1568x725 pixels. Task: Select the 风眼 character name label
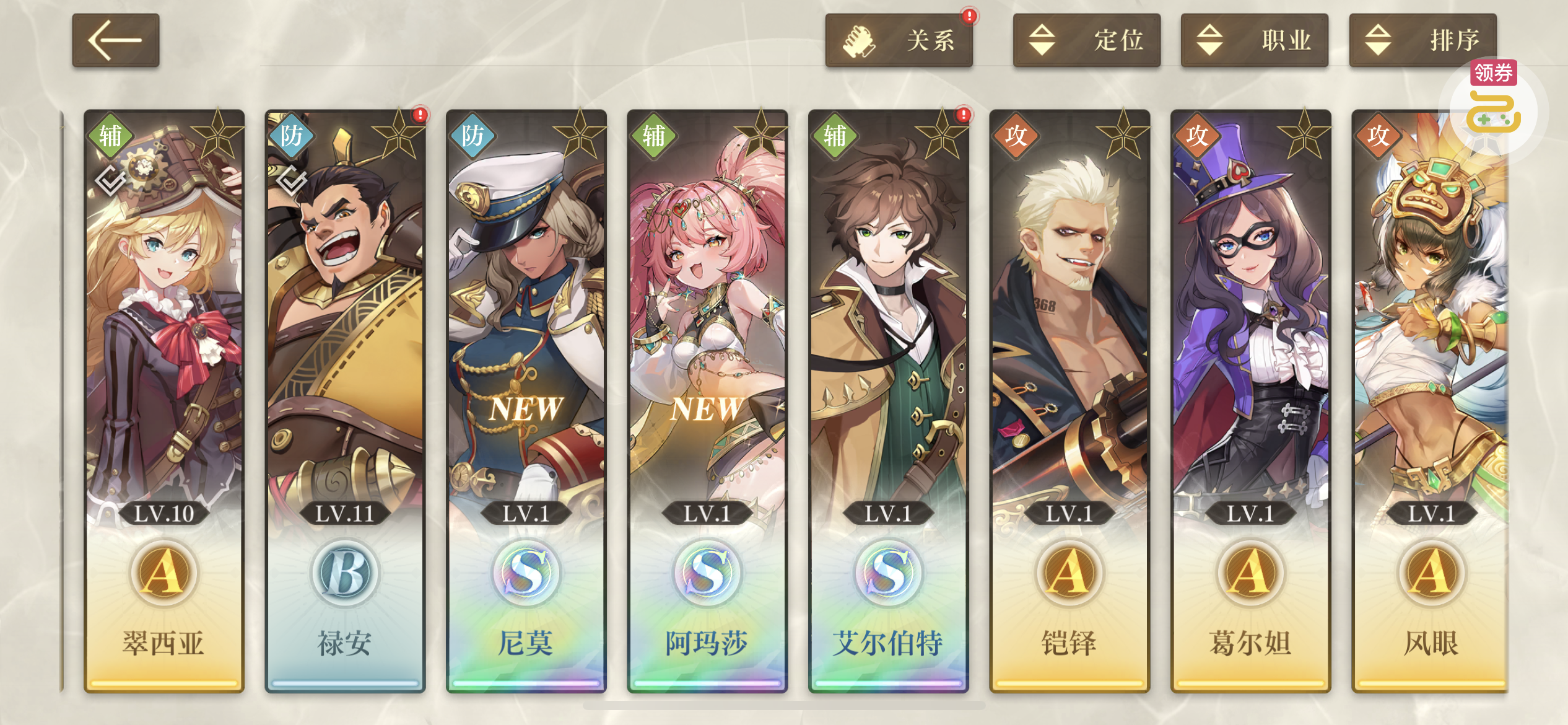[x=1431, y=643]
